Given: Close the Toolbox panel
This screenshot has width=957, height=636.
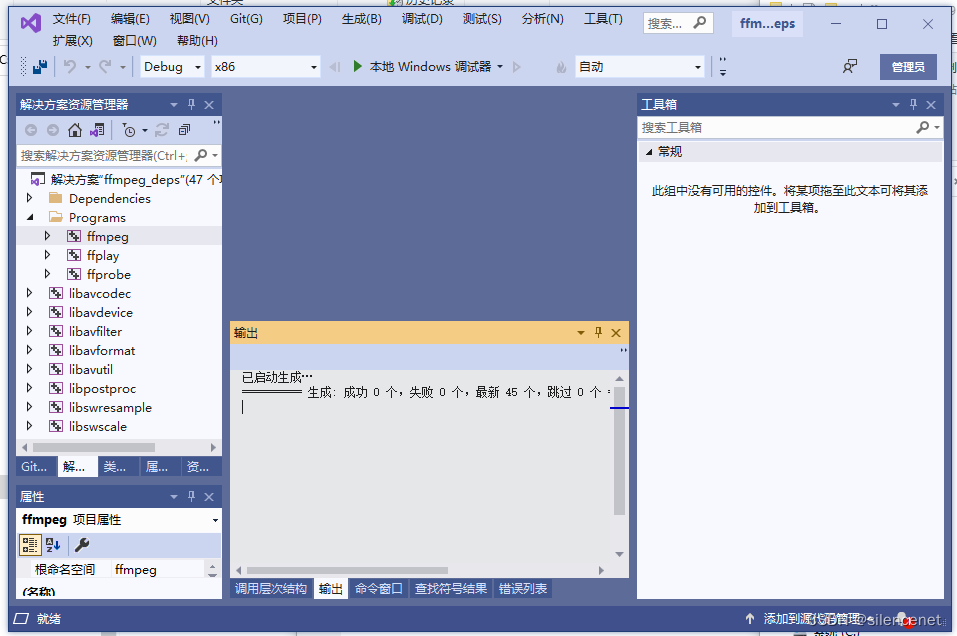Looking at the screenshot, I should coord(931,105).
